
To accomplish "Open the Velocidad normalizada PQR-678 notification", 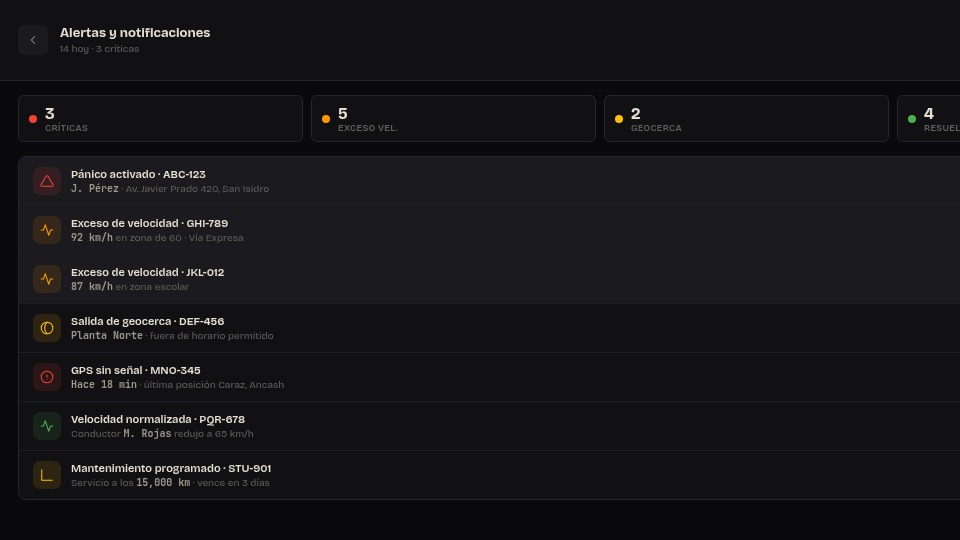I will click(x=489, y=426).
